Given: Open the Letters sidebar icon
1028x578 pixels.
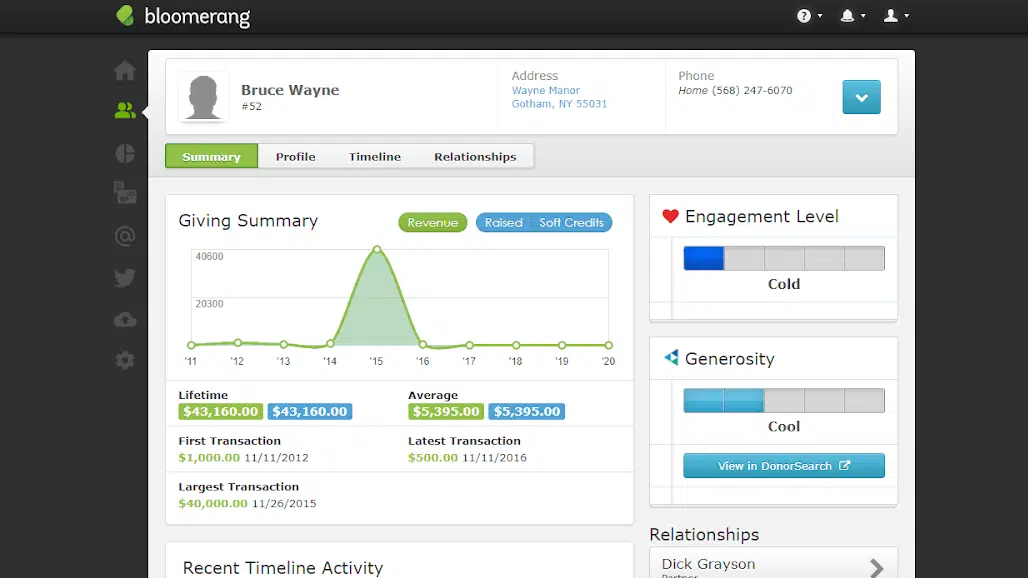Looking at the screenshot, I should (x=125, y=193).
